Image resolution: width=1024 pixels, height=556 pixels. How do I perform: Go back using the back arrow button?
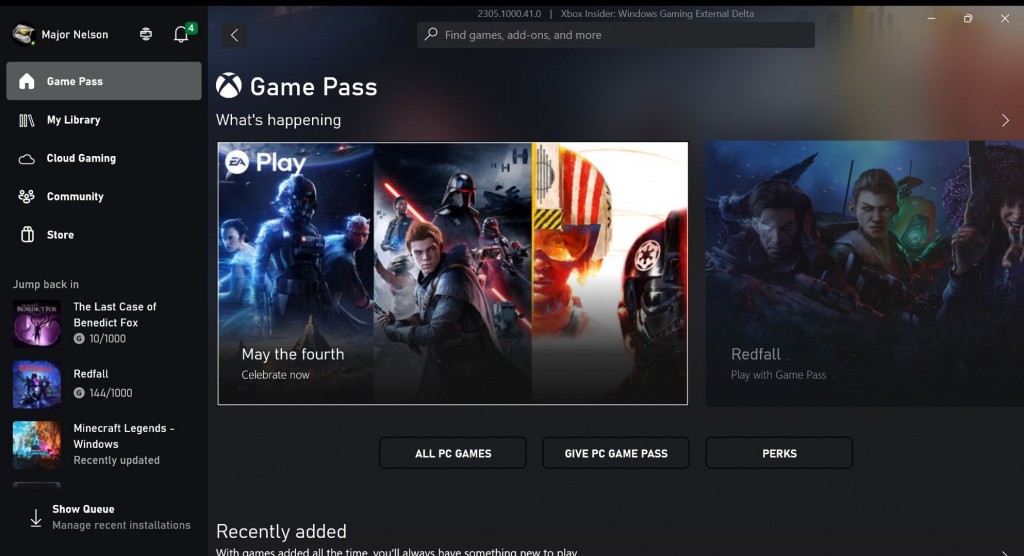234,35
